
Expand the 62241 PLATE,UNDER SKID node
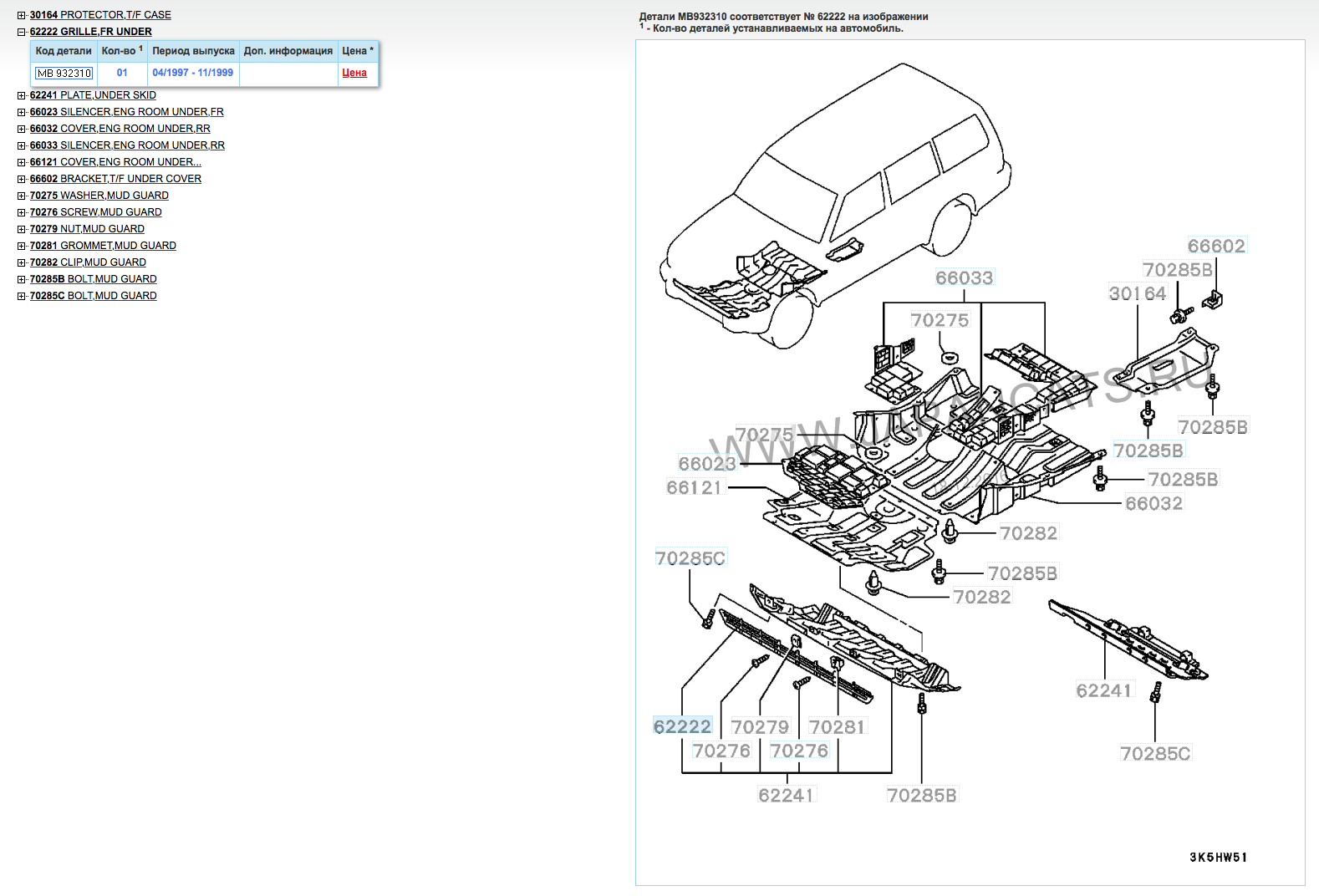(x=22, y=95)
